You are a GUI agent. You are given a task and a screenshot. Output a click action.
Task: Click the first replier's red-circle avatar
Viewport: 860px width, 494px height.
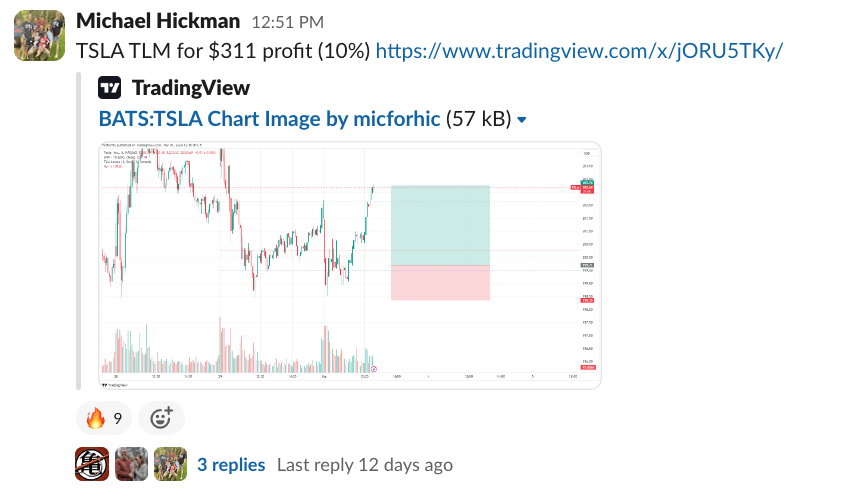pos(92,464)
